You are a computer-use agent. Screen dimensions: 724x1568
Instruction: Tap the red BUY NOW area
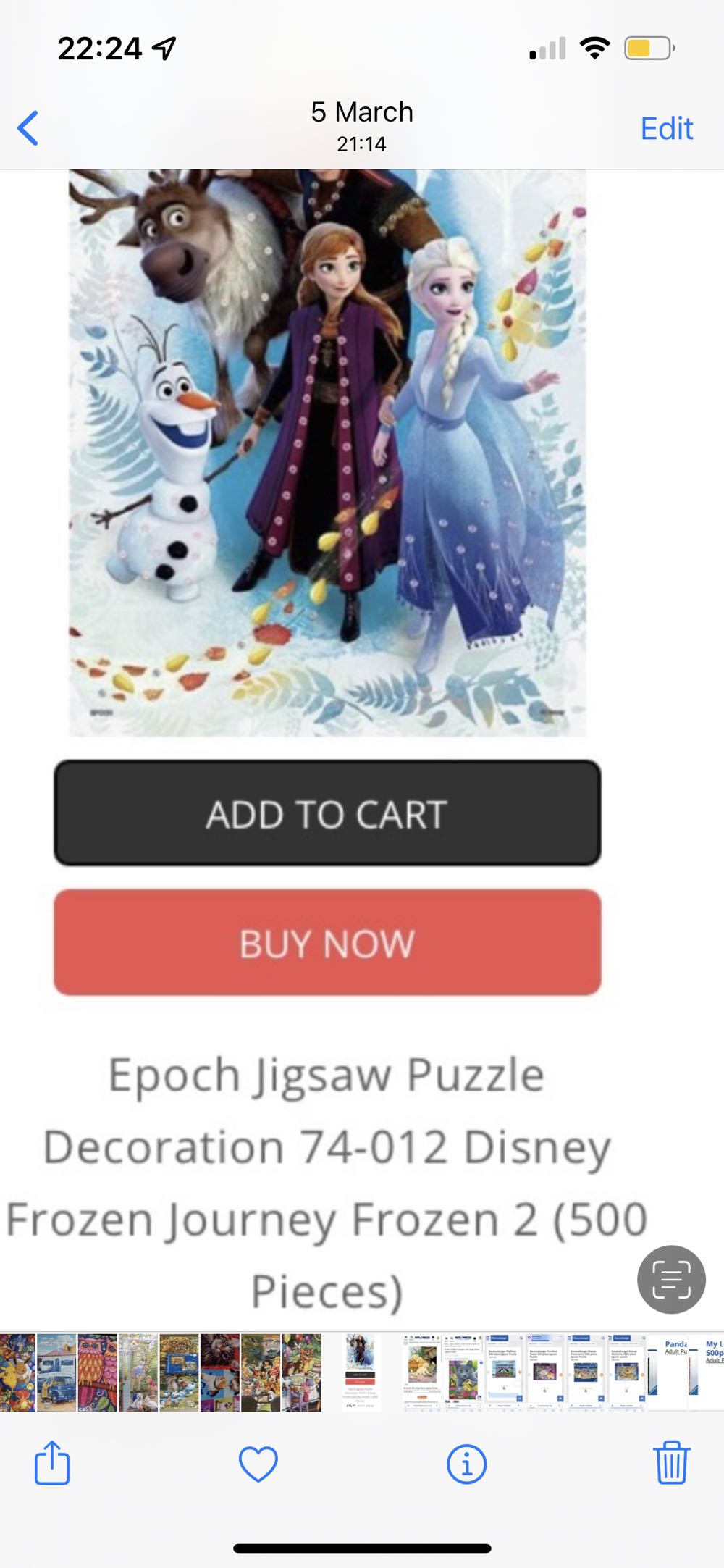point(327,942)
